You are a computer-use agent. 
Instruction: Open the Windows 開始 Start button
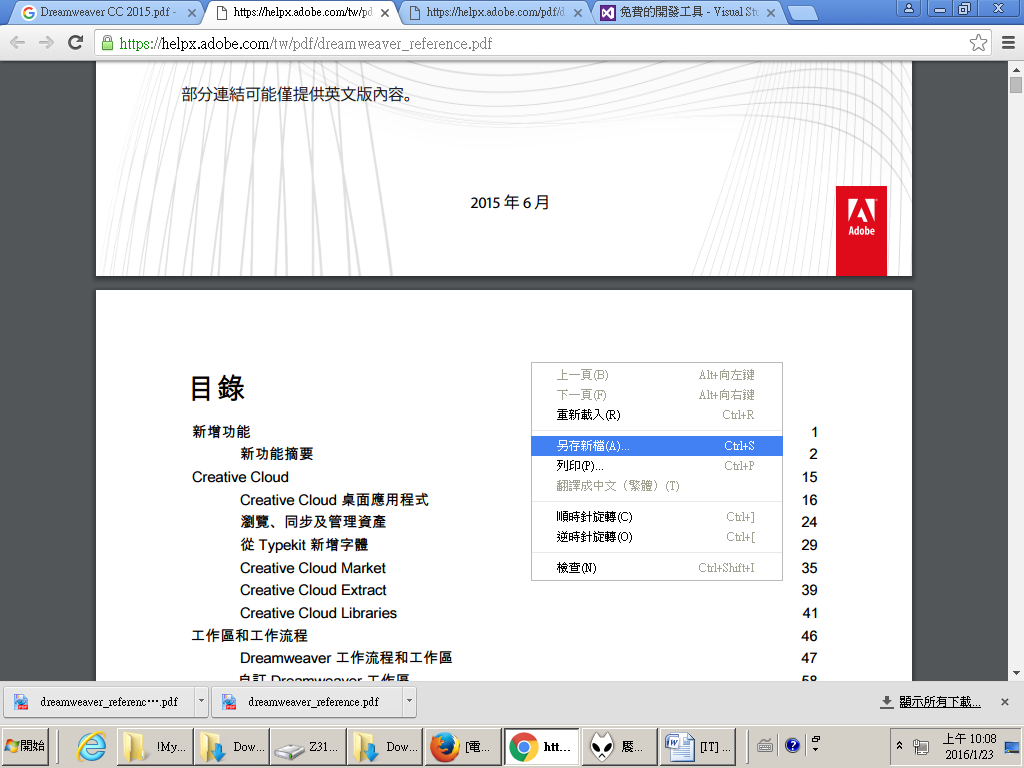[25, 746]
